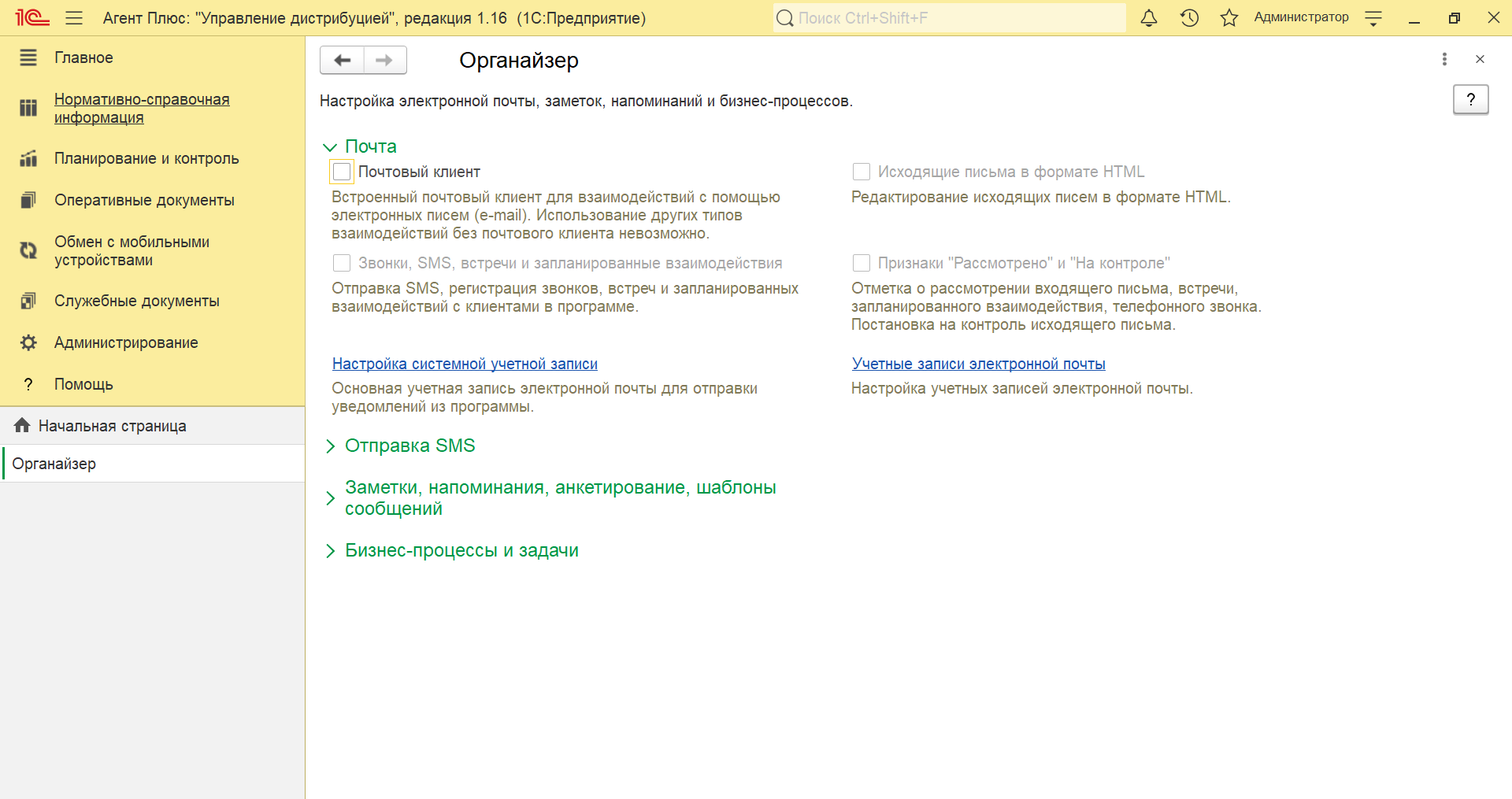Open notifications bell icon

point(1149,17)
